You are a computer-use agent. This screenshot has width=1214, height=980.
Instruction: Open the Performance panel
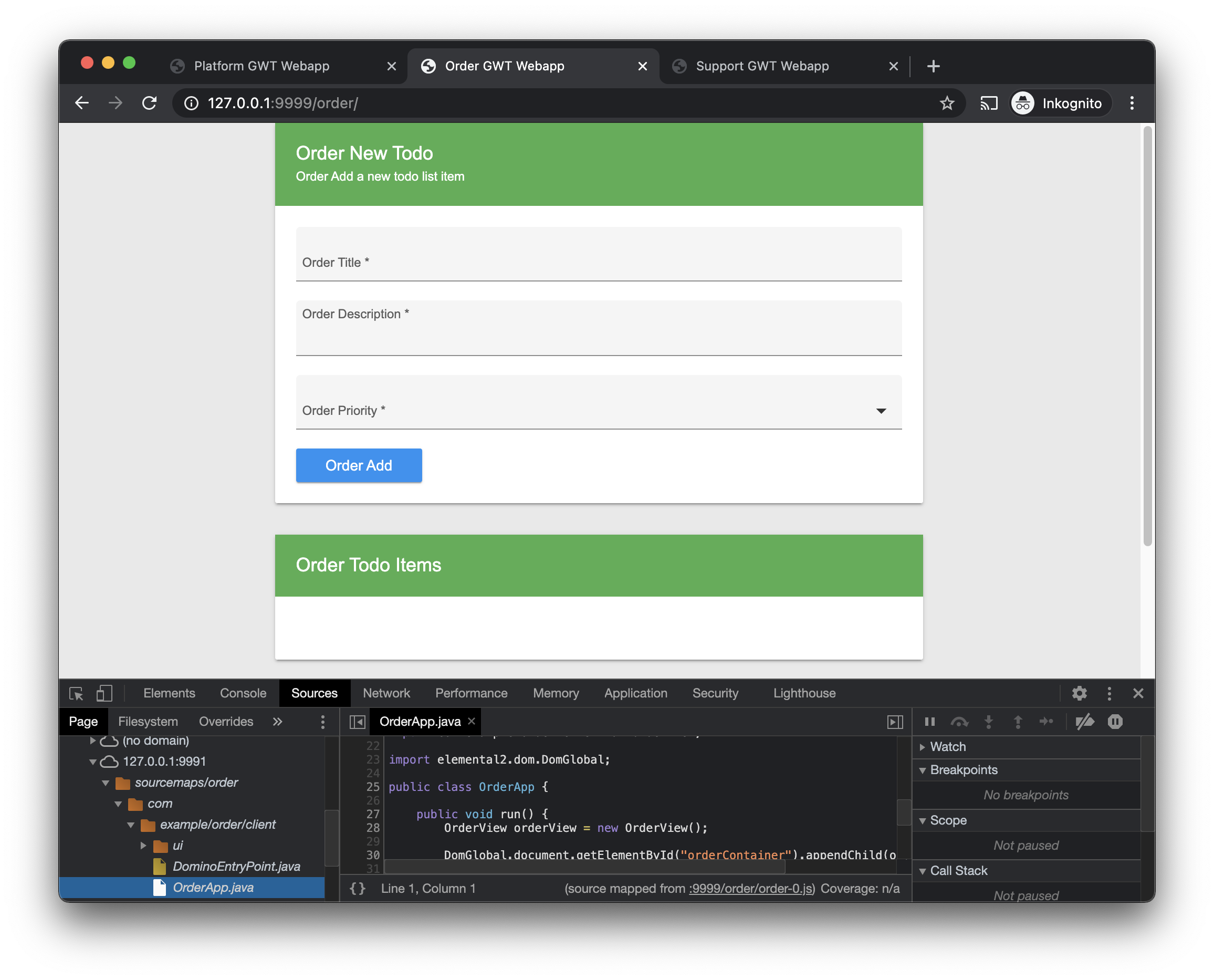pos(471,693)
